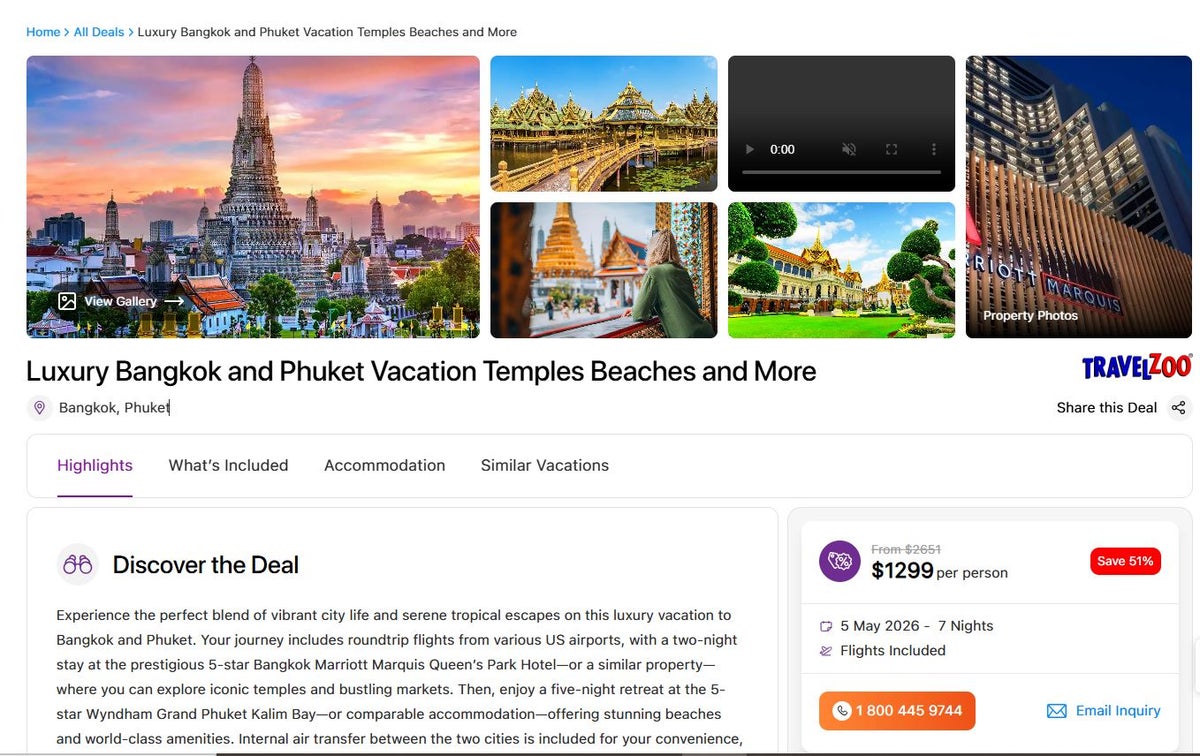
Task: Click the share icon beside Share this Deal
Action: tap(1178, 408)
